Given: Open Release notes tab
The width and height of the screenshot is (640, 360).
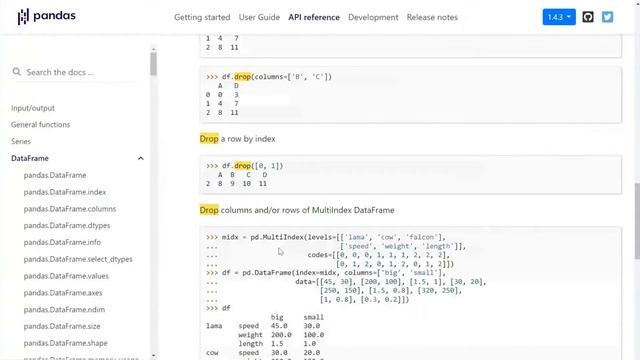Looking at the screenshot, I should 432,17.
